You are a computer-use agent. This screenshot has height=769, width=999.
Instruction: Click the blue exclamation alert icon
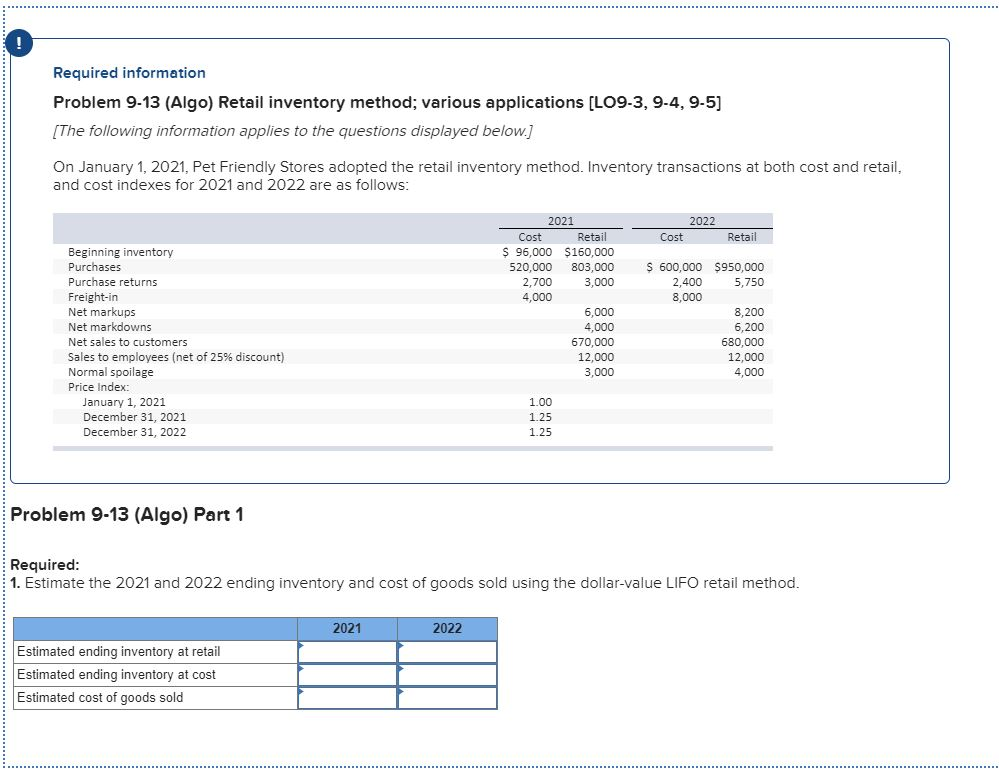click(x=21, y=43)
